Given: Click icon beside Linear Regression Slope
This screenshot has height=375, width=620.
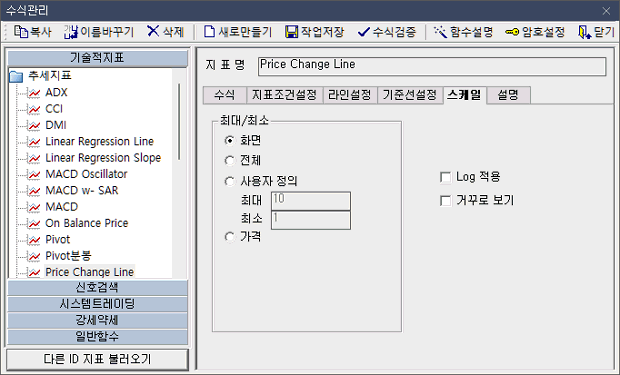Looking at the screenshot, I should click(x=34, y=158).
